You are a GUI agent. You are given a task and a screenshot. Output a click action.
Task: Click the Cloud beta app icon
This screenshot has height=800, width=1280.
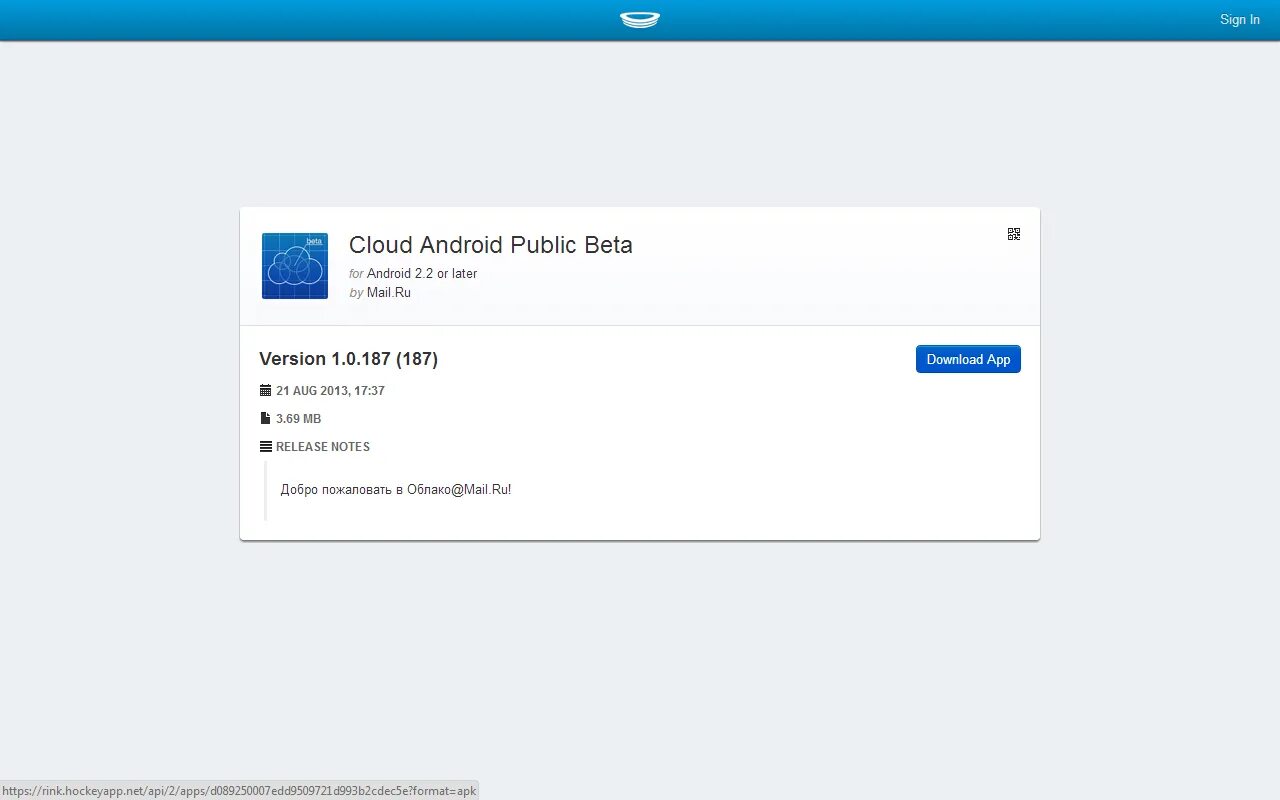[295, 266]
